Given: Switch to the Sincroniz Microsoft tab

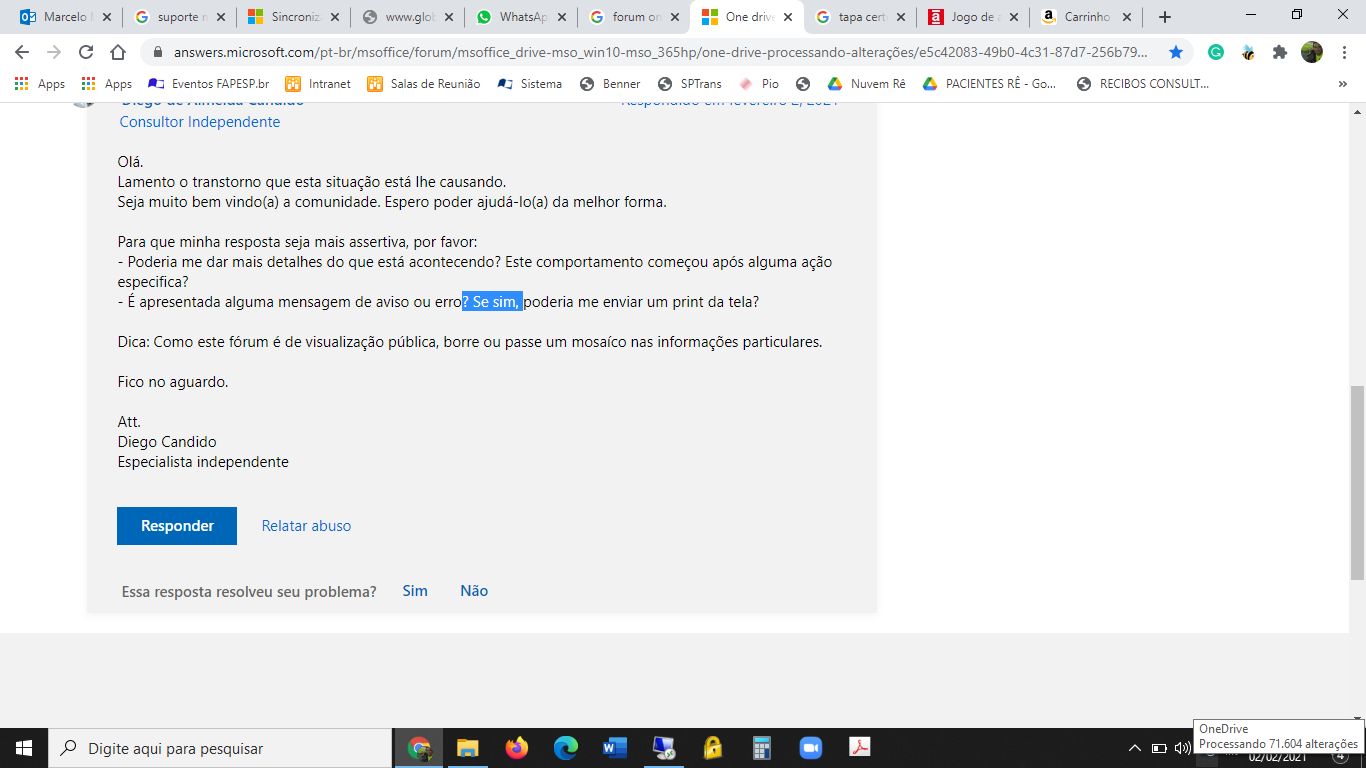Looking at the screenshot, I should (294, 17).
